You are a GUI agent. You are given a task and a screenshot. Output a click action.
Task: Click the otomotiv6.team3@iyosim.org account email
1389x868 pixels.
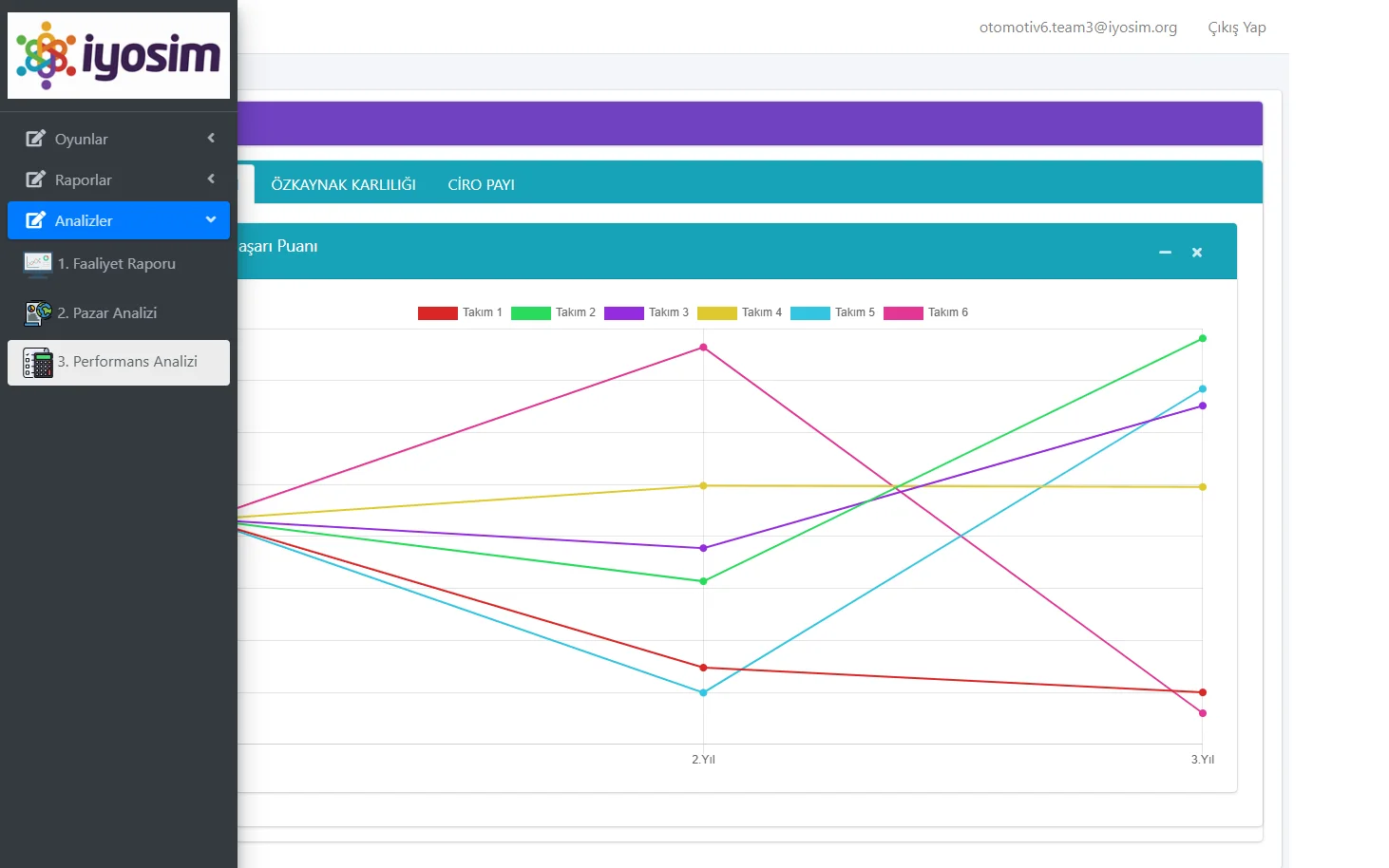tap(1078, 28)
